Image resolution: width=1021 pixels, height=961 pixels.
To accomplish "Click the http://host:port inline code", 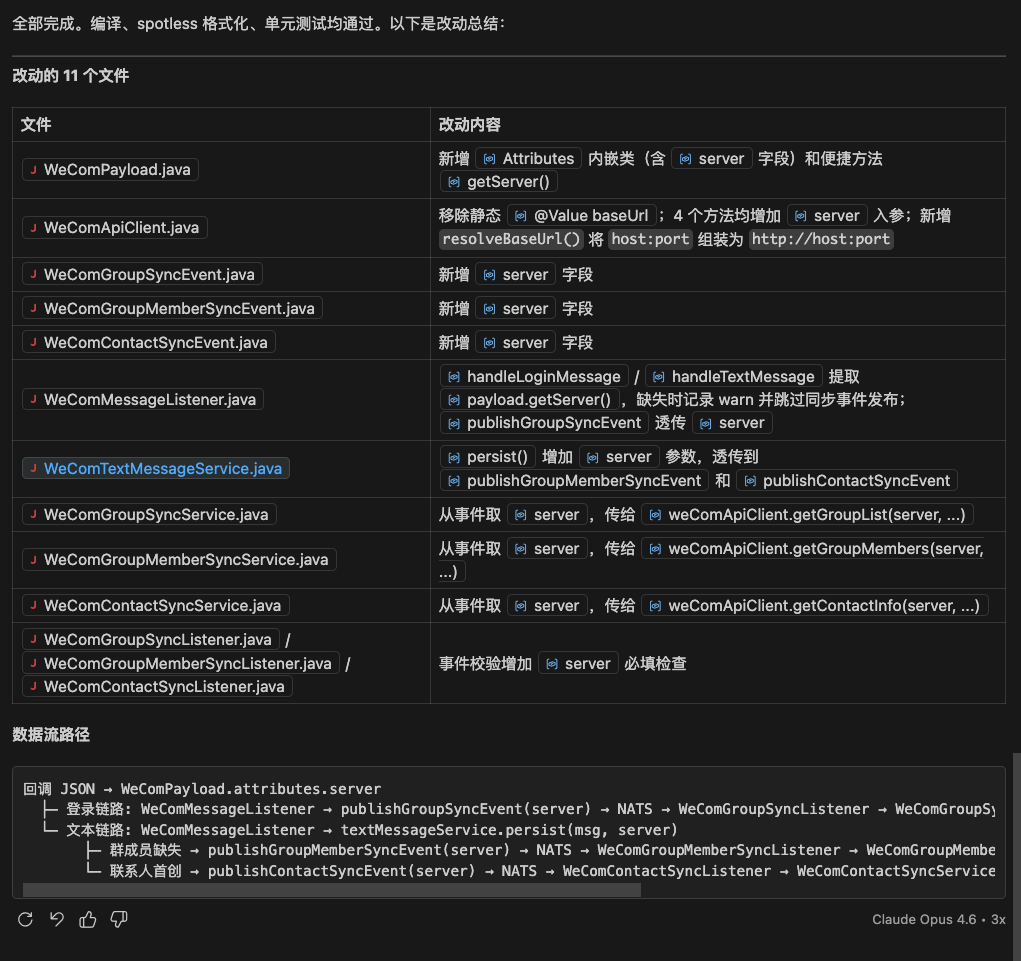I will click(821, 239).
